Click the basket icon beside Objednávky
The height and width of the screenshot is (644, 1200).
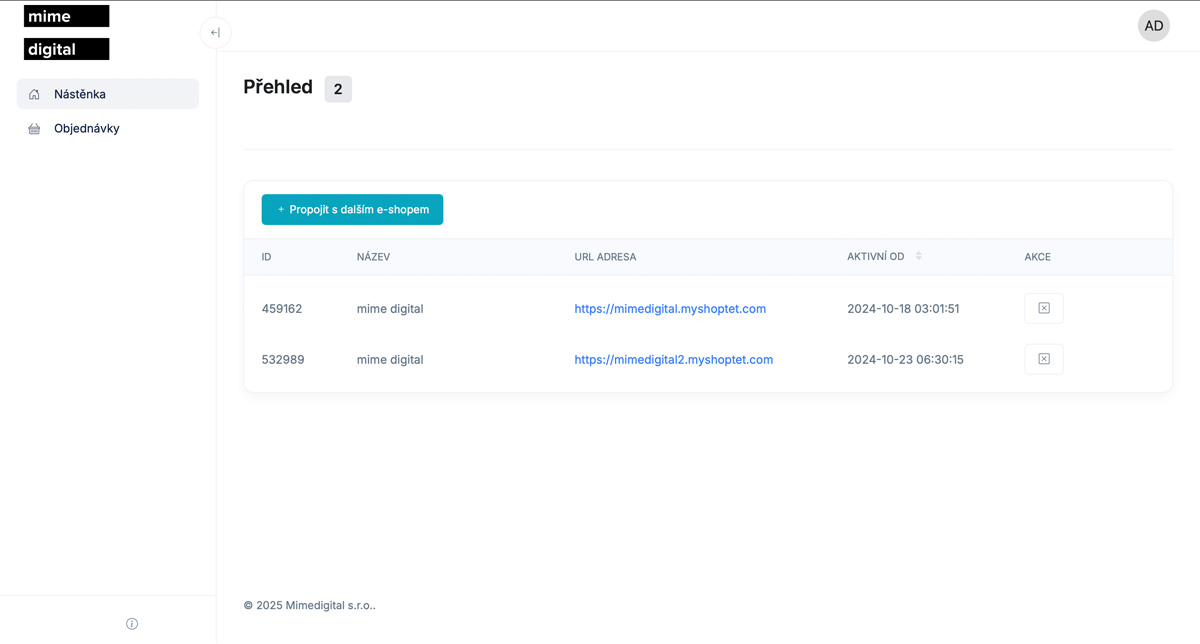(x=34, y=129)
